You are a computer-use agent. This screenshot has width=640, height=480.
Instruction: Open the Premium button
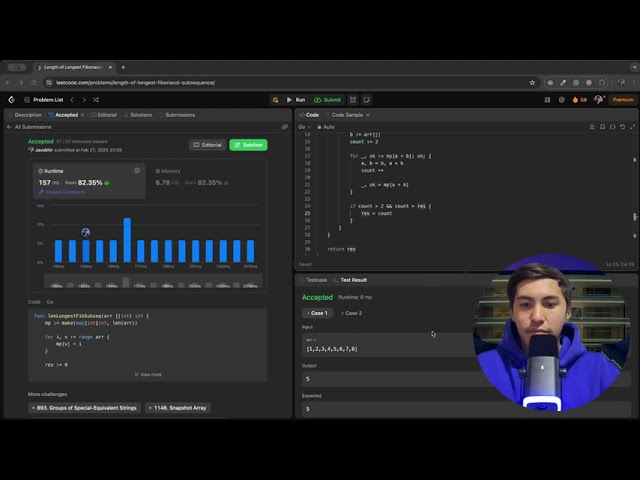coord(623,100)
